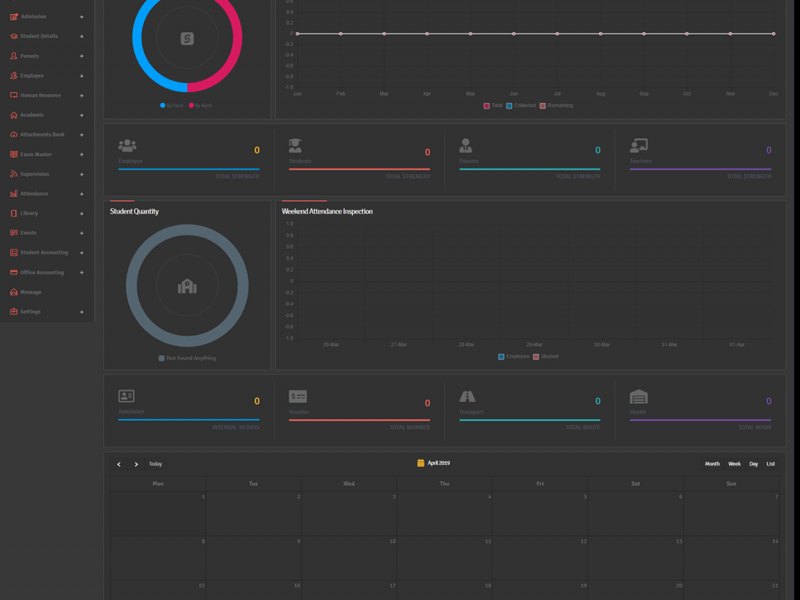Click the gray Student Quantity donut ring
This screenshot has width=800, height=600.
(132, 286)
